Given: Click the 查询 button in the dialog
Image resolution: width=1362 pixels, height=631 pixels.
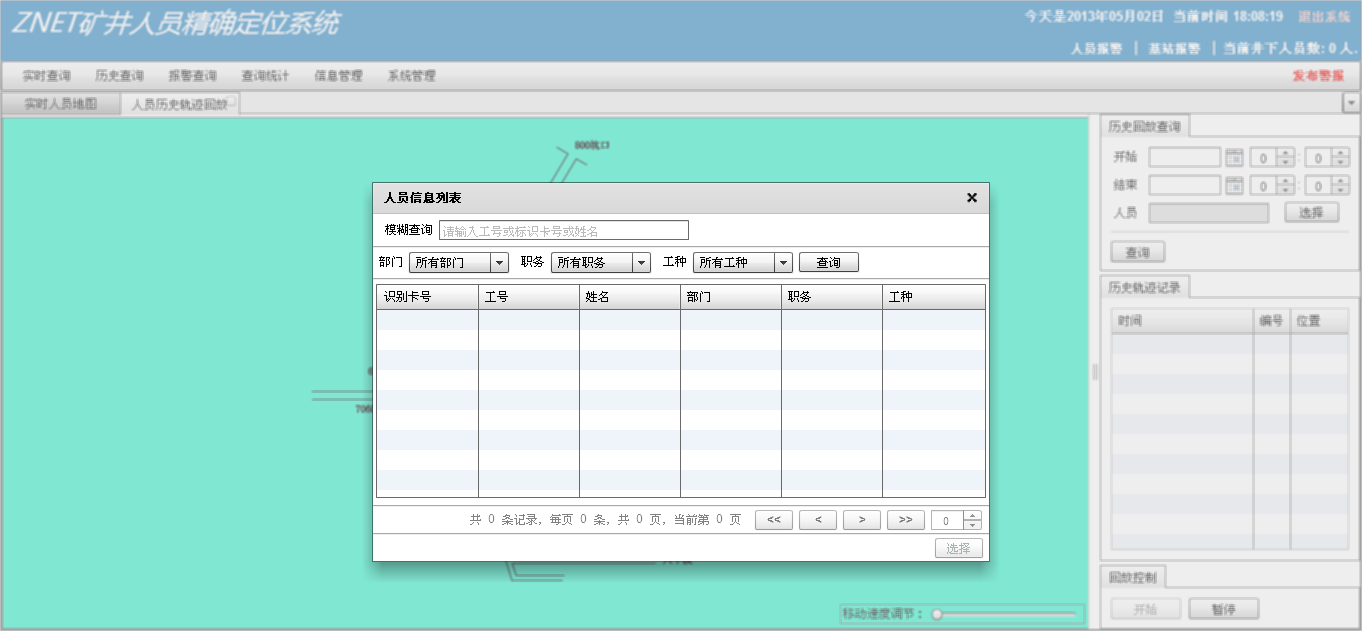Looking at the screenshot, I should pos(828,263).
